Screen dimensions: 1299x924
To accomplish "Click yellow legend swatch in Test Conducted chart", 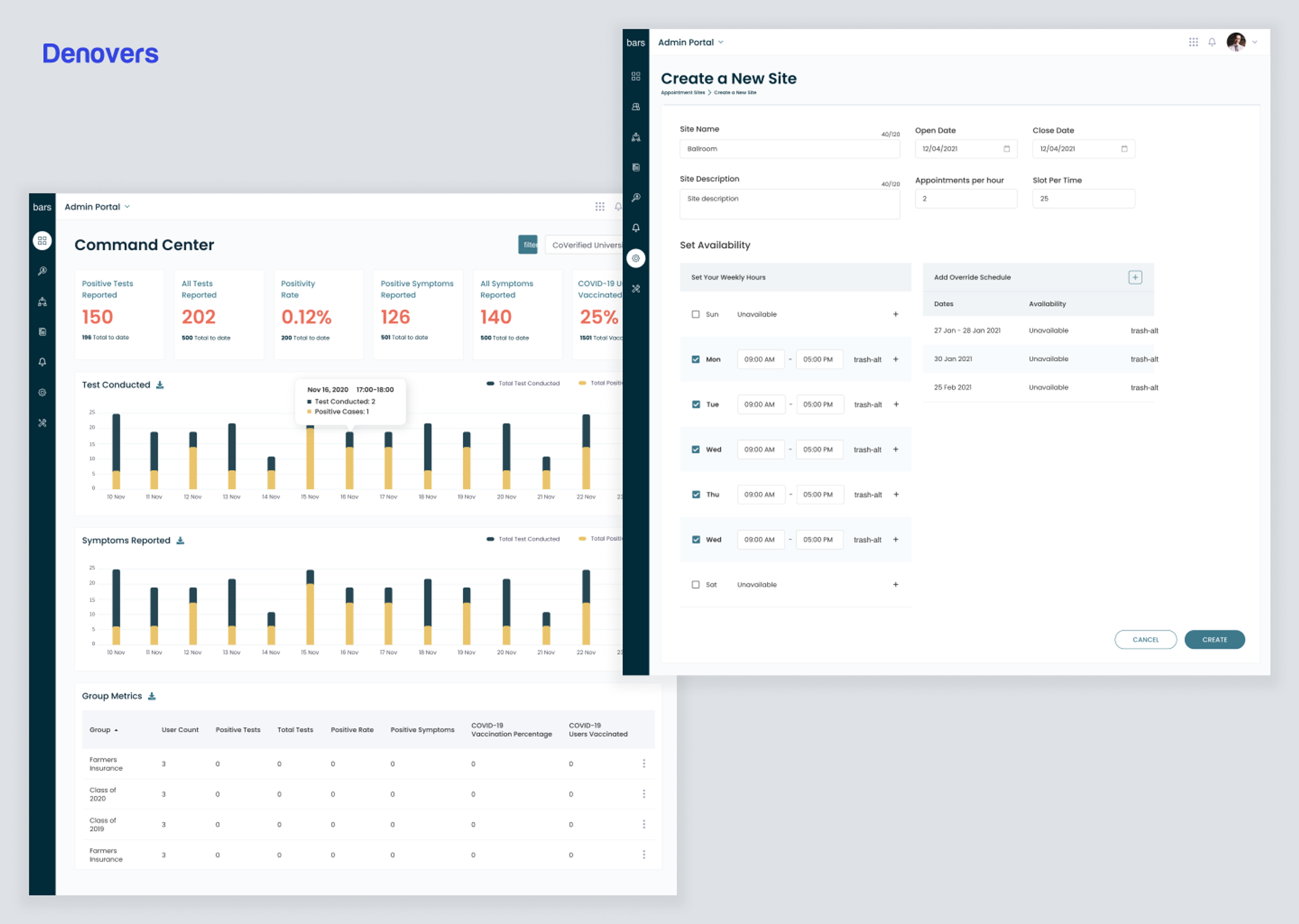I will [x=582, y=383].
